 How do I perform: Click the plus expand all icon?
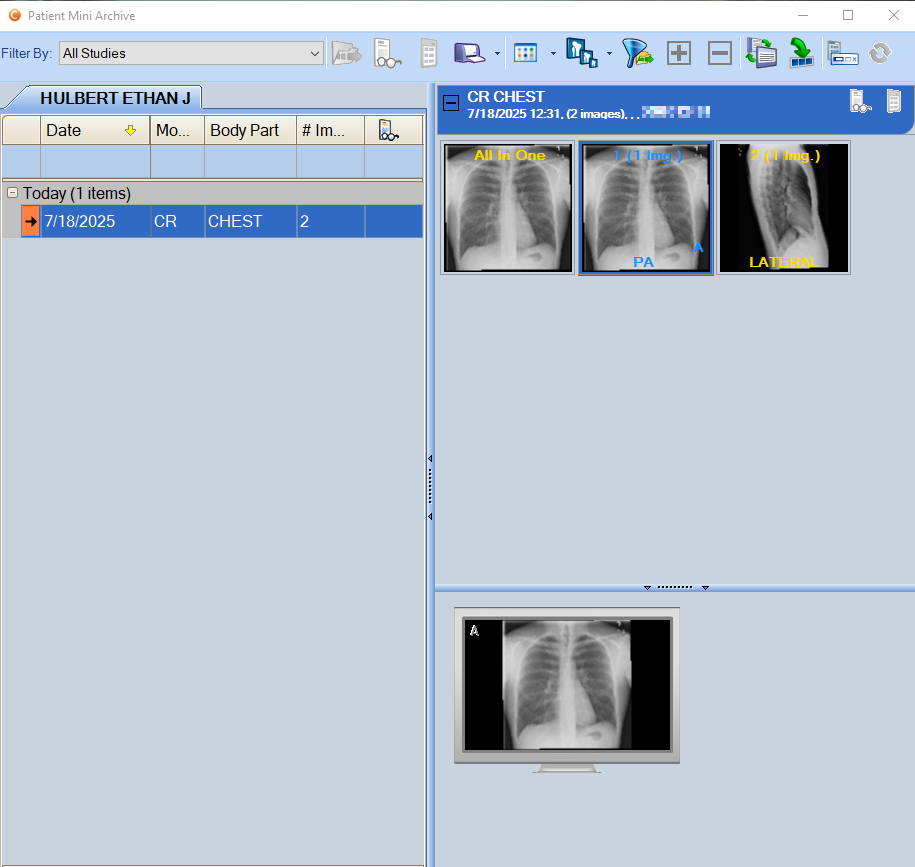tap(679, 53)
